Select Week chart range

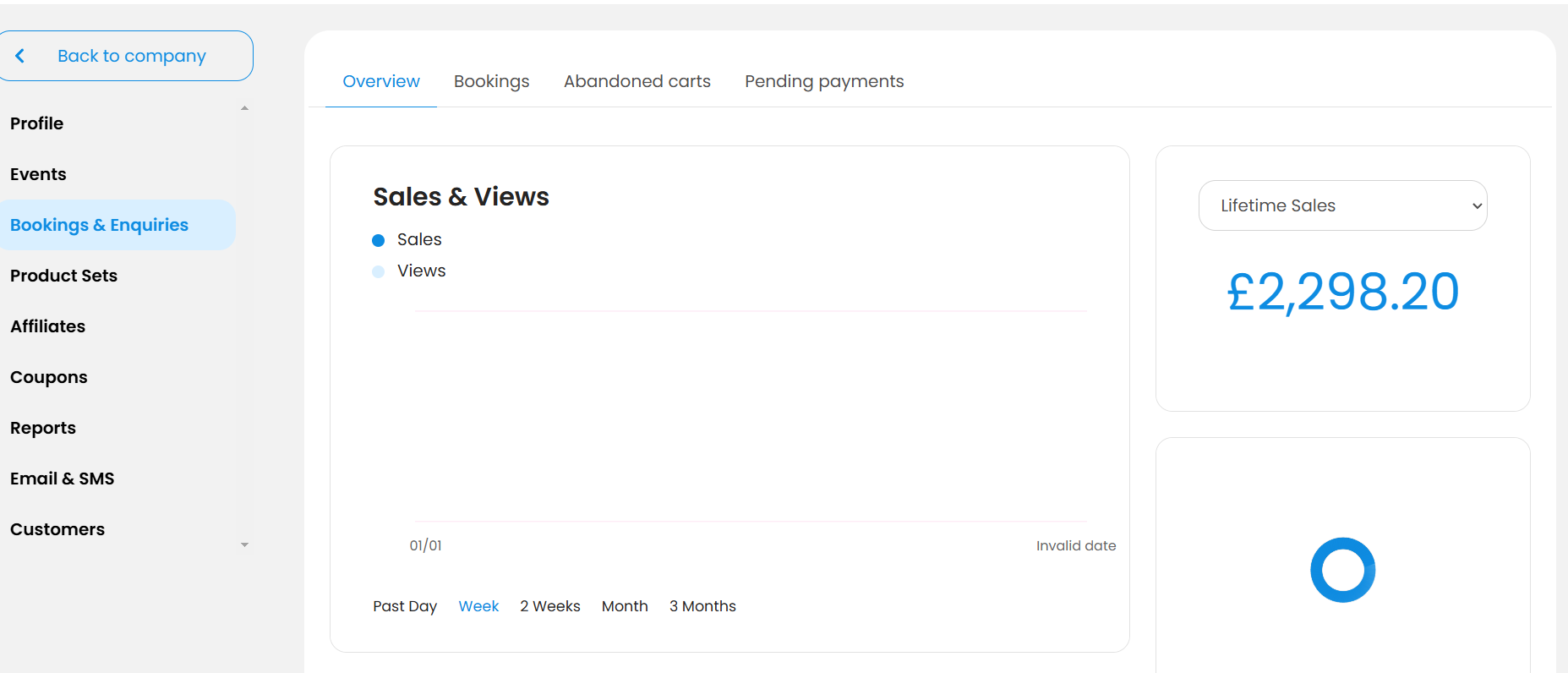(x=478, y=606)
